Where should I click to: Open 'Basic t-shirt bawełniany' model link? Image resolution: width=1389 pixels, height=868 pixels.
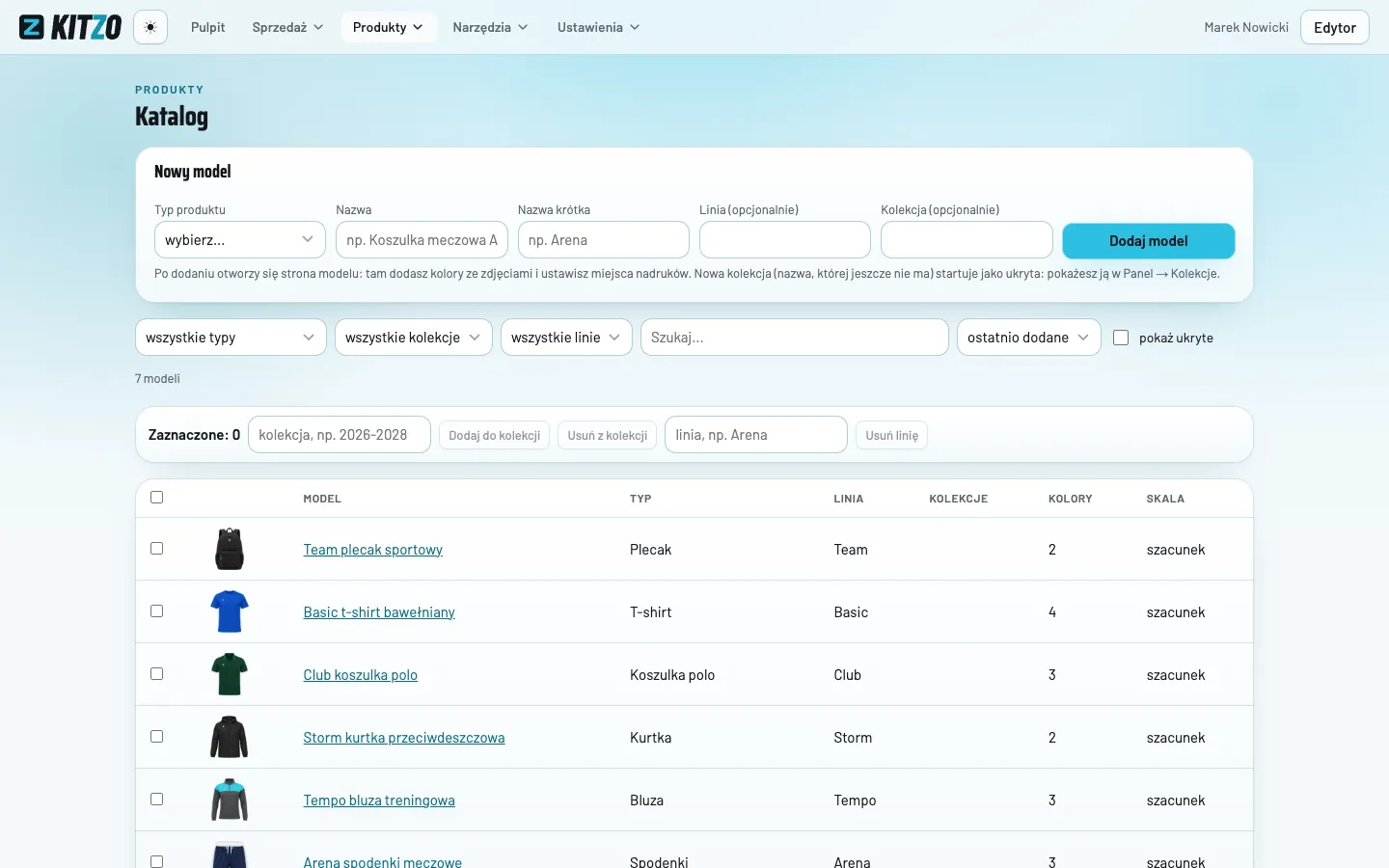[x=379, y=612]
